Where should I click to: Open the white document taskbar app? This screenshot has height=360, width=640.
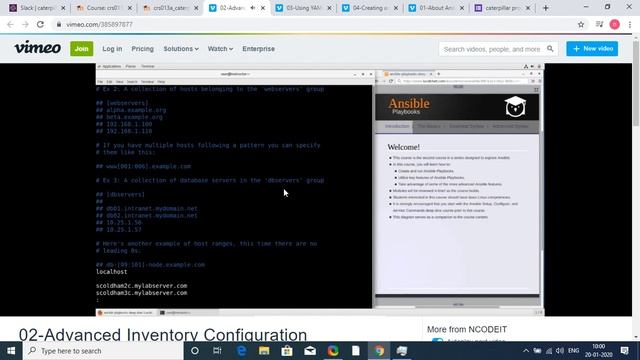click(x=356, y=351)
